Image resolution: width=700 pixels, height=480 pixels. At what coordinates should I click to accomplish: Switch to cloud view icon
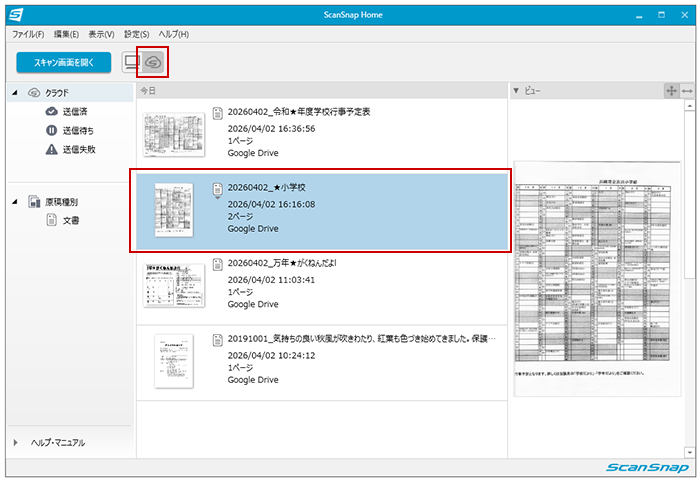[x=153, y=62]
